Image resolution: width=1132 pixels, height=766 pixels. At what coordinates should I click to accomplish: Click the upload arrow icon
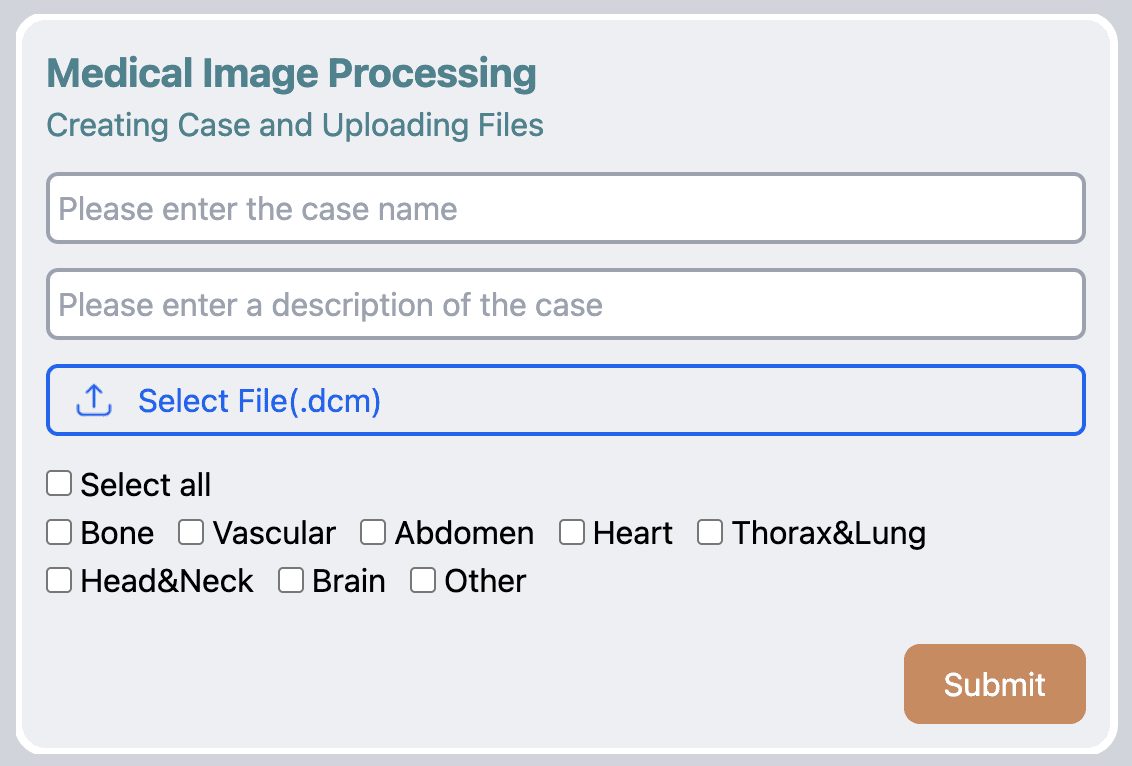tap(94, 400)
